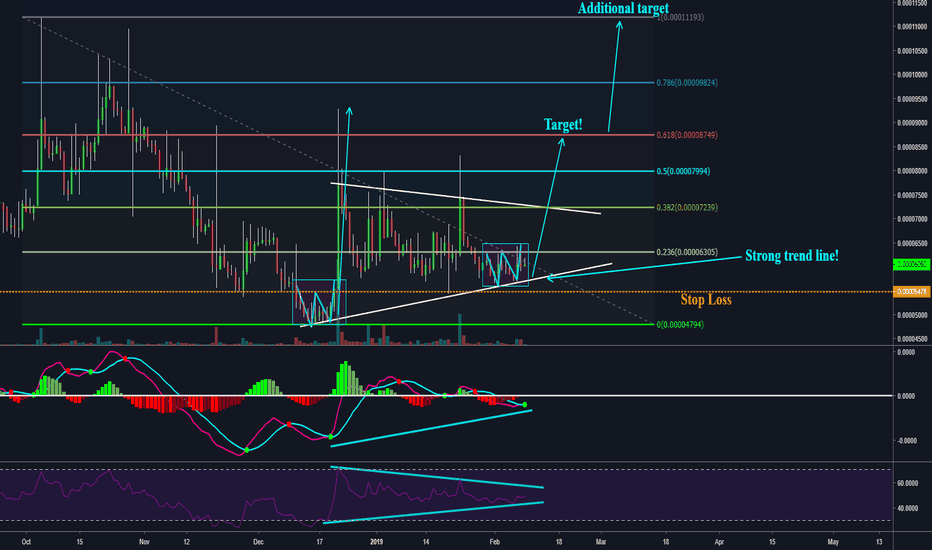Click 0.00011000 on the price axis
Image resolution: width=932 pixels, height=550 pixels.
pos(912,27)
